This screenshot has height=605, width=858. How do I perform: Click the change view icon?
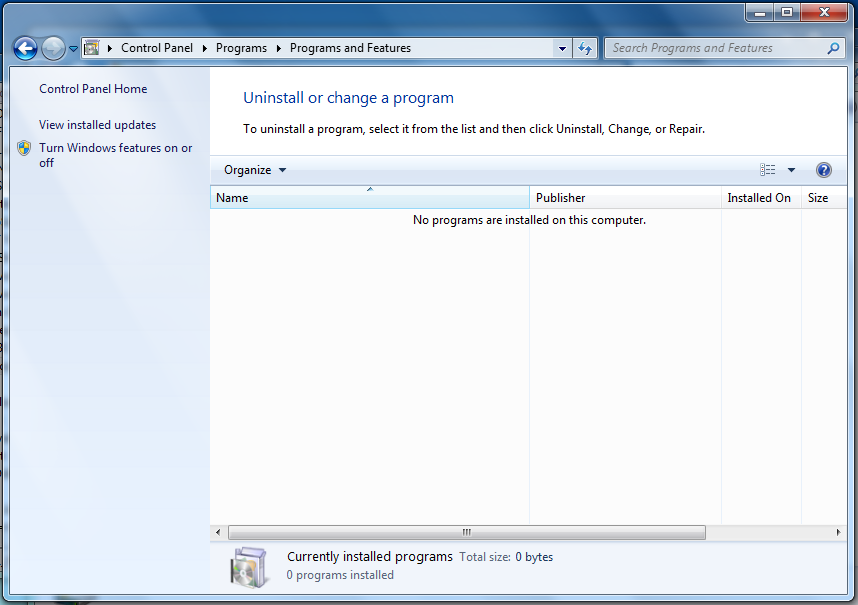767,170
